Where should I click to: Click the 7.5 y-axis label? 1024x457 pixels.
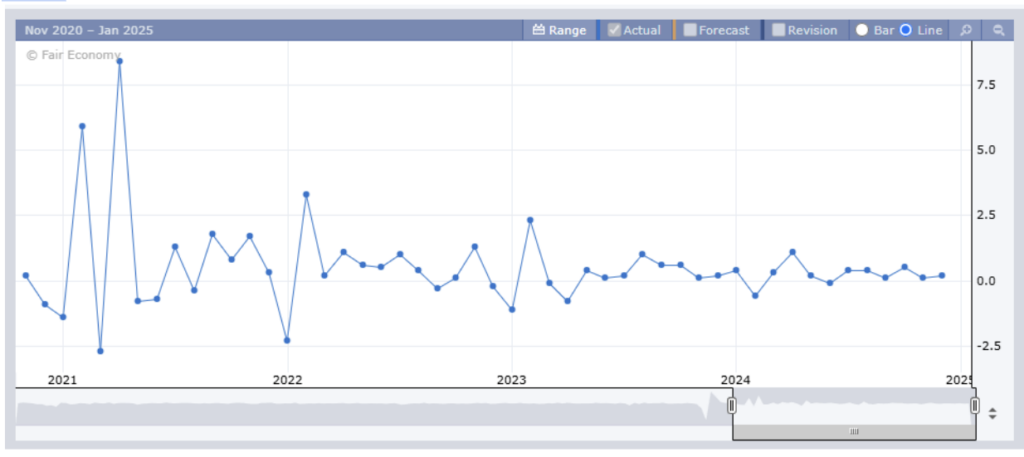[987, 85]
